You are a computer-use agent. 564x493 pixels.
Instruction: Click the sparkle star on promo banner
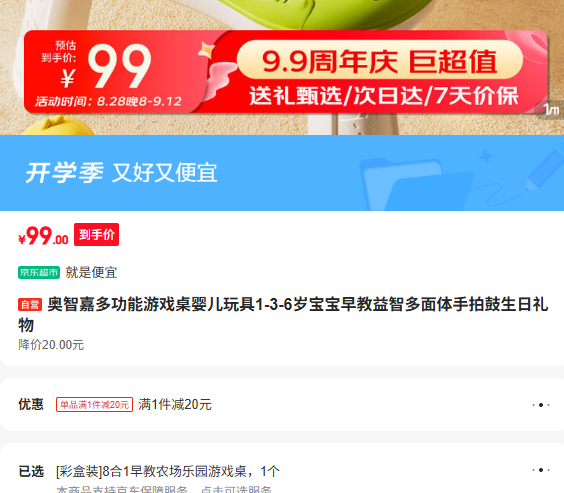tap(206, 50)
